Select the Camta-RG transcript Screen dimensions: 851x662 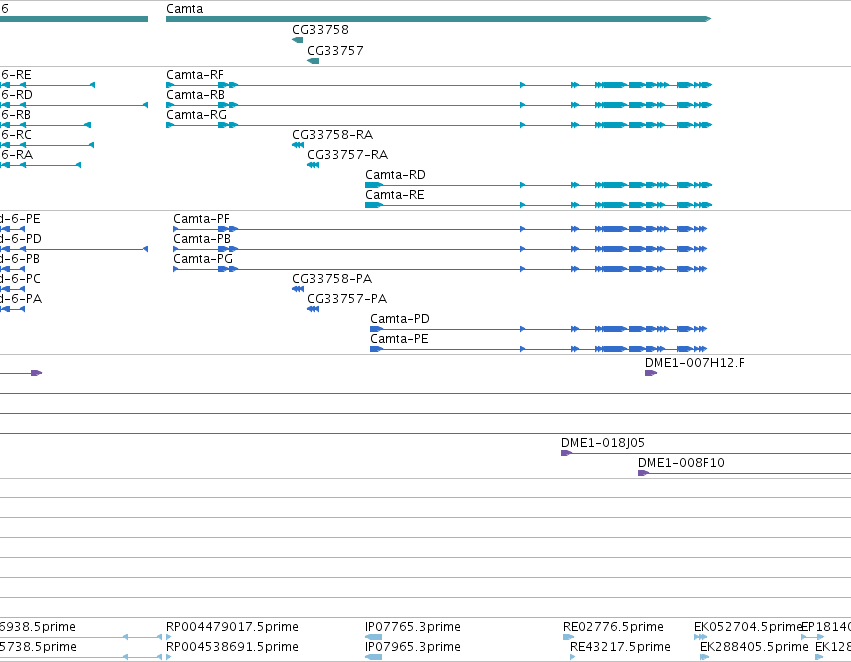pos(439,125)
